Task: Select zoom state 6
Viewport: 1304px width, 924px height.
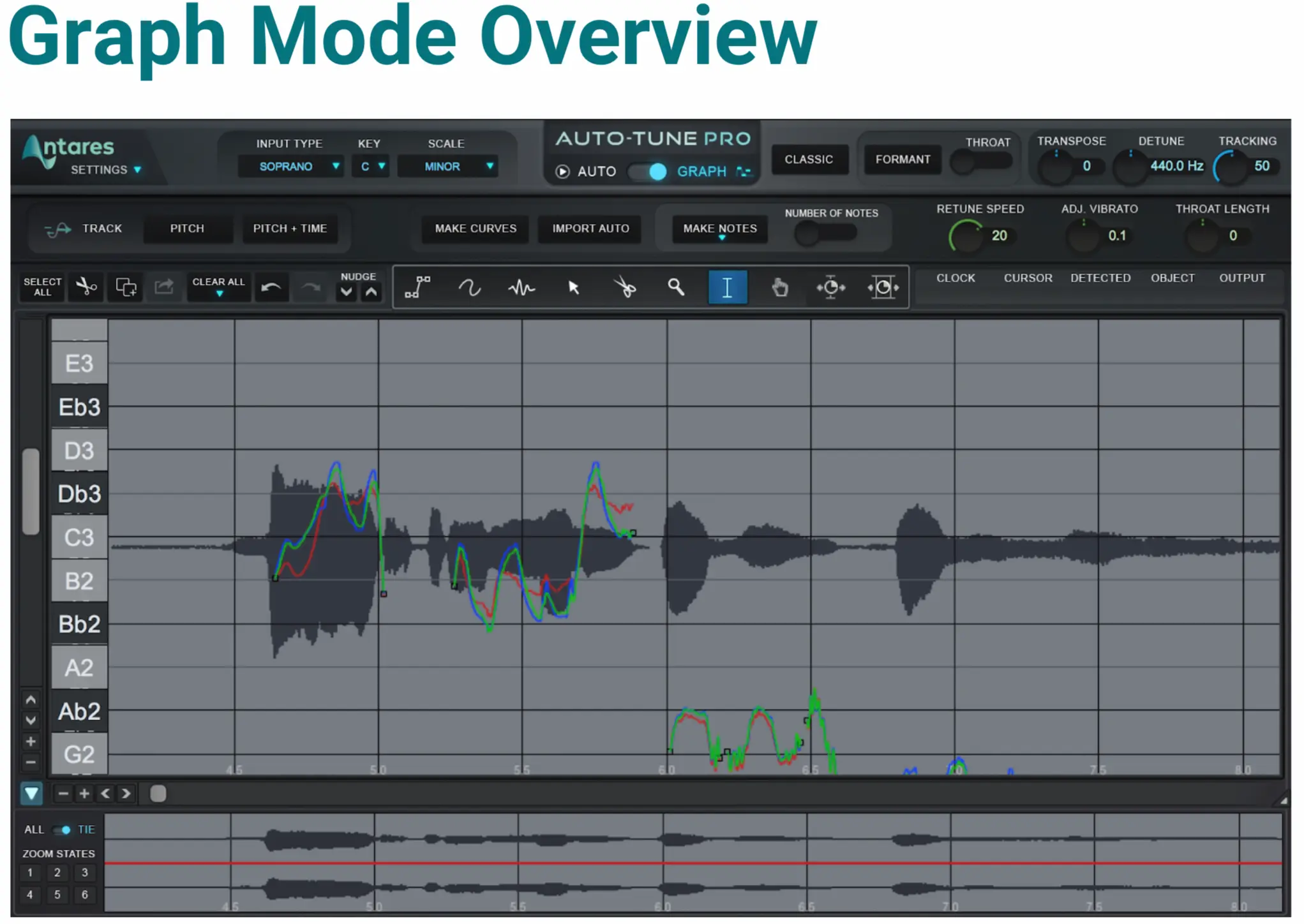Action: point(85,895)
